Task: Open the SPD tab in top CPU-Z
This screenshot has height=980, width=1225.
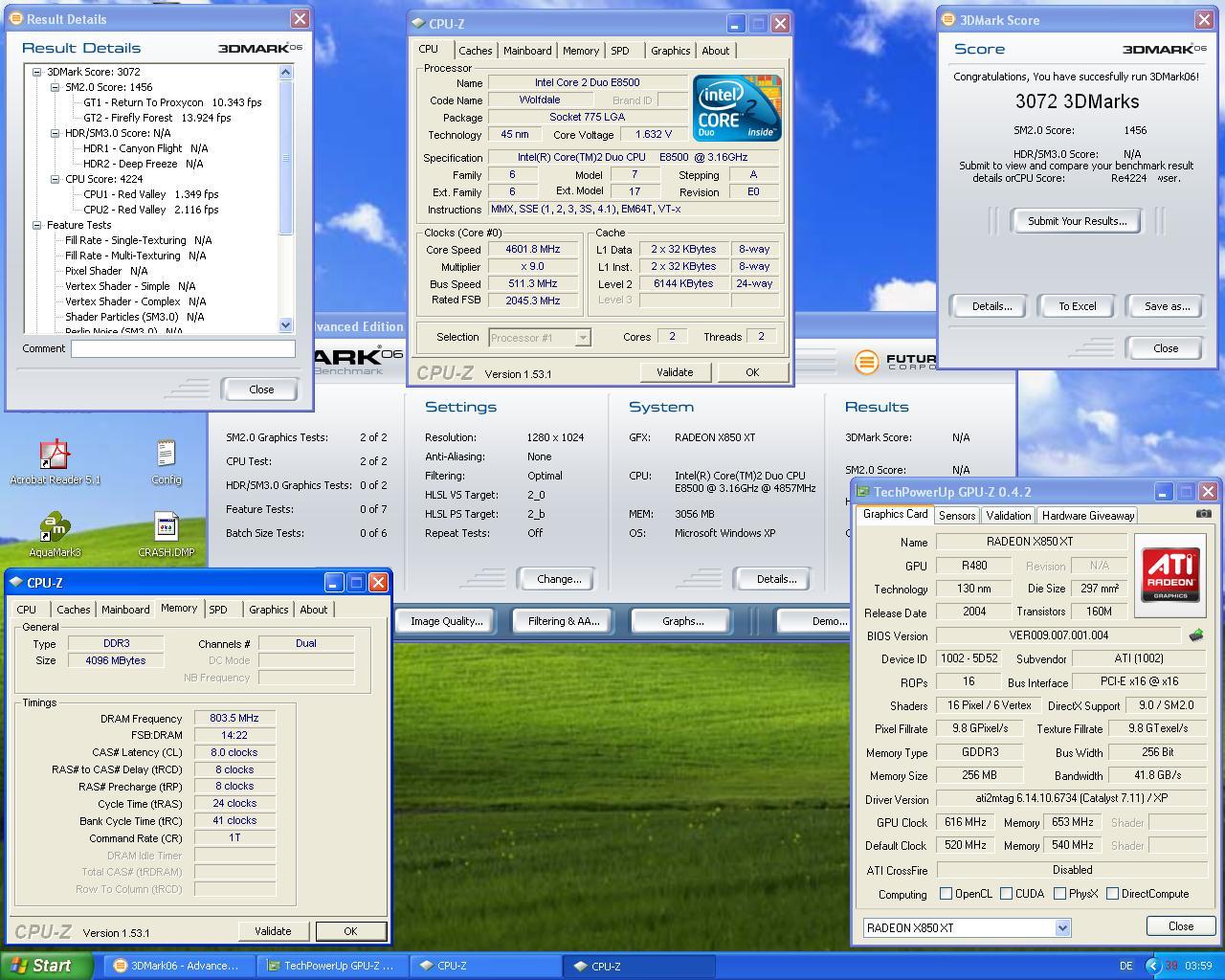Action: pos(620,51)
